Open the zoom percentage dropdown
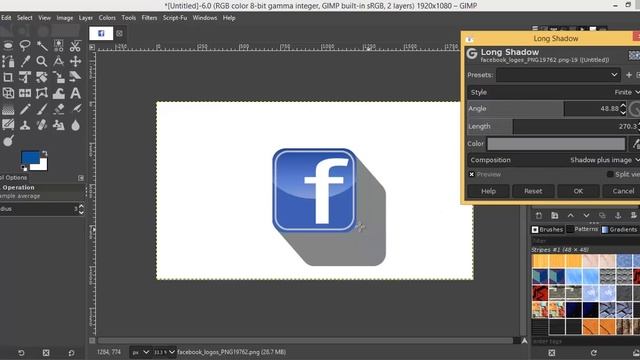The width and height of the screenshot is (640, 360). (165, 352)
